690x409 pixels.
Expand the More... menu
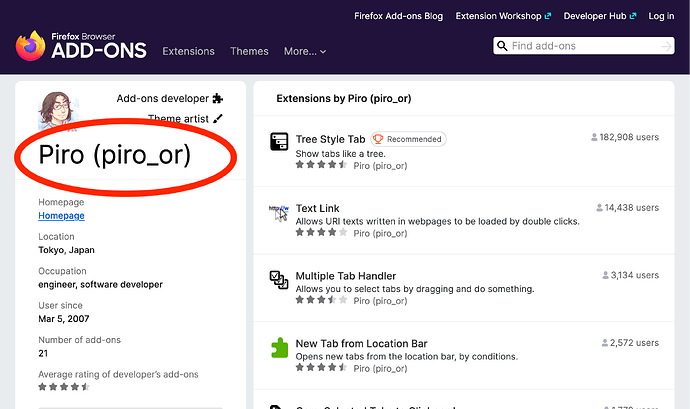305,52
